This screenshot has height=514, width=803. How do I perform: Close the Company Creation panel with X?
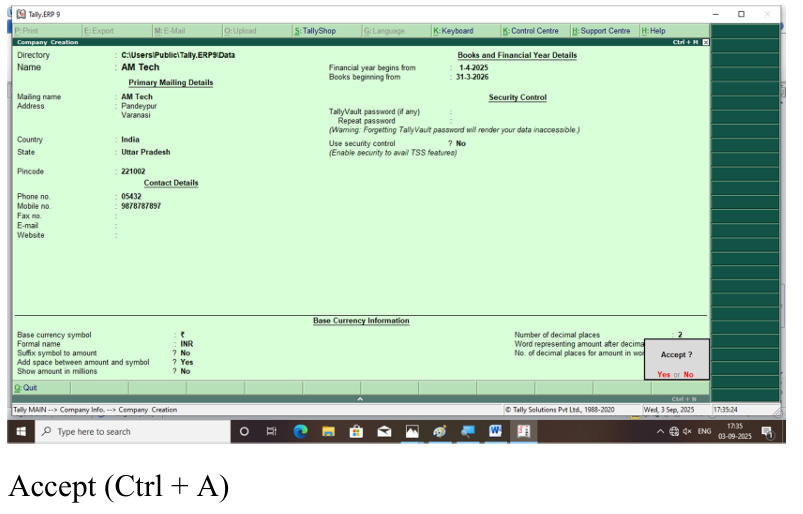click(x=705, y=42)
